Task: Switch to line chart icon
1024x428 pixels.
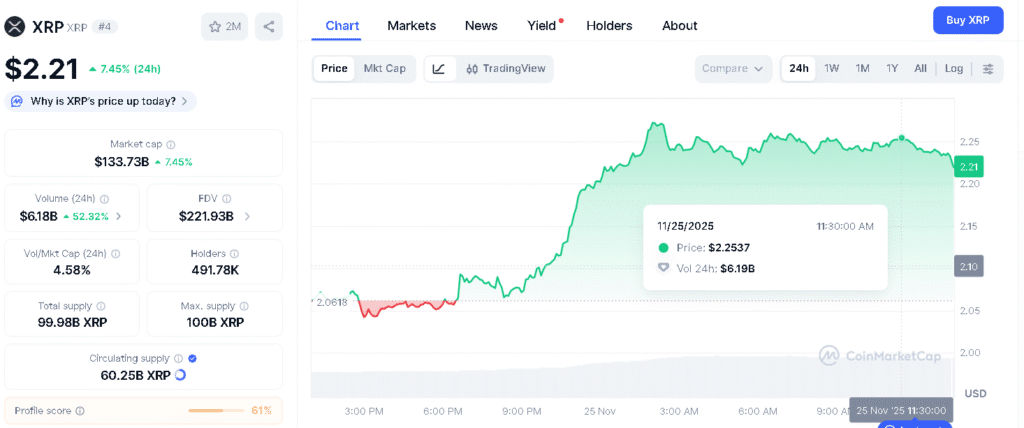Action: tap(439, 69)
